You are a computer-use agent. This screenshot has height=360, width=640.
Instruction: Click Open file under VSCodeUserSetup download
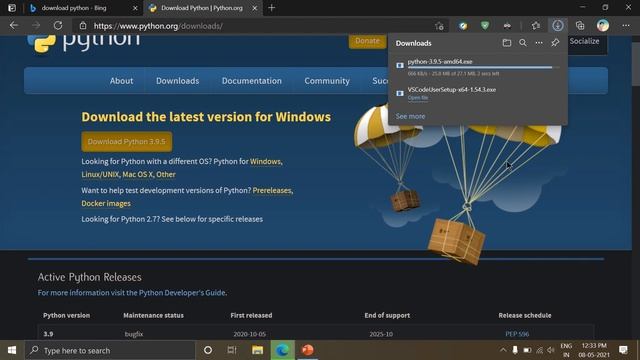[x=418, y=98]
